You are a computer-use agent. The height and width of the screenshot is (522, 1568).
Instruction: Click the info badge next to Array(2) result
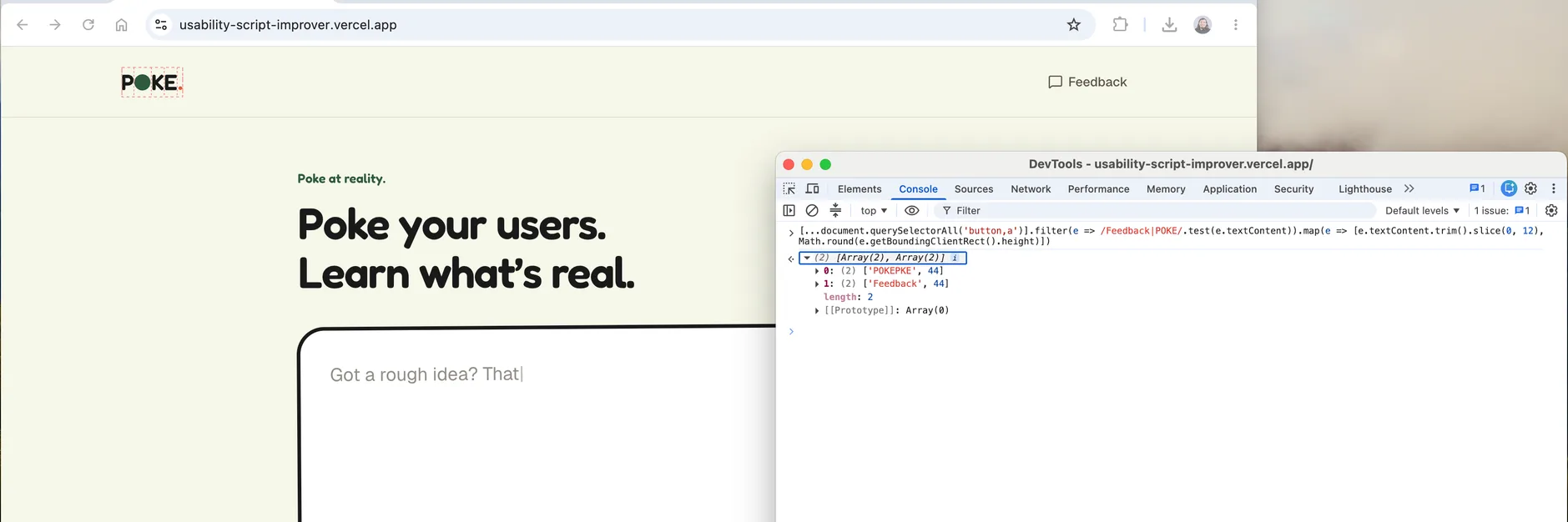pyautogui.click(x=955, y=258)
